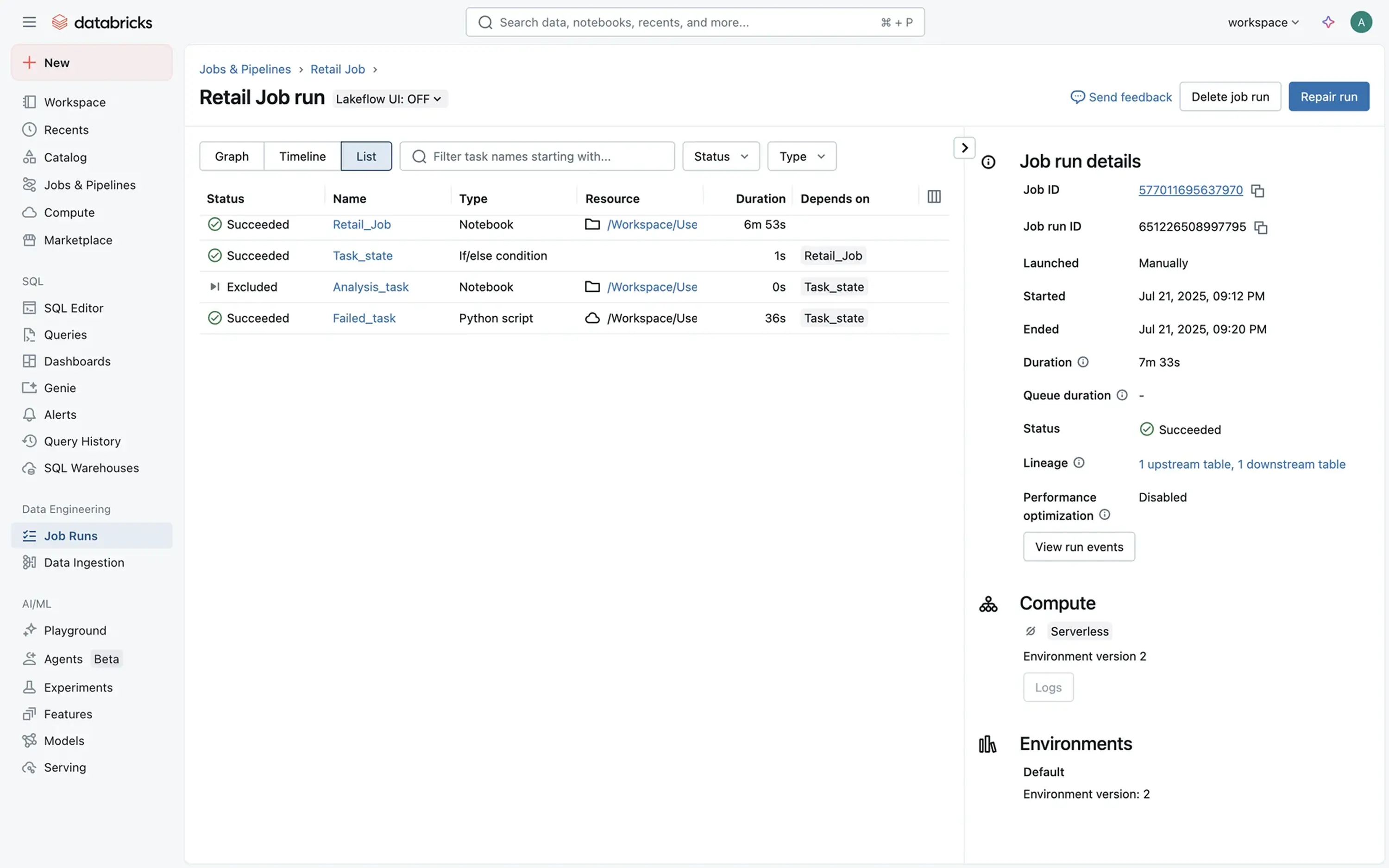Open the user avatar menu

1362,22
